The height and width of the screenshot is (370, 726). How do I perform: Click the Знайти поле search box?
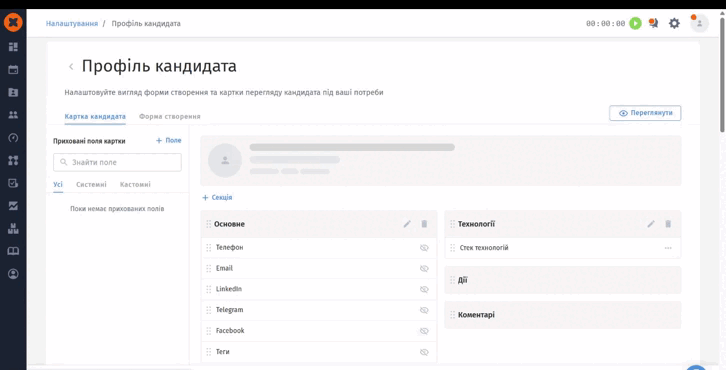(x=118, y=163)
